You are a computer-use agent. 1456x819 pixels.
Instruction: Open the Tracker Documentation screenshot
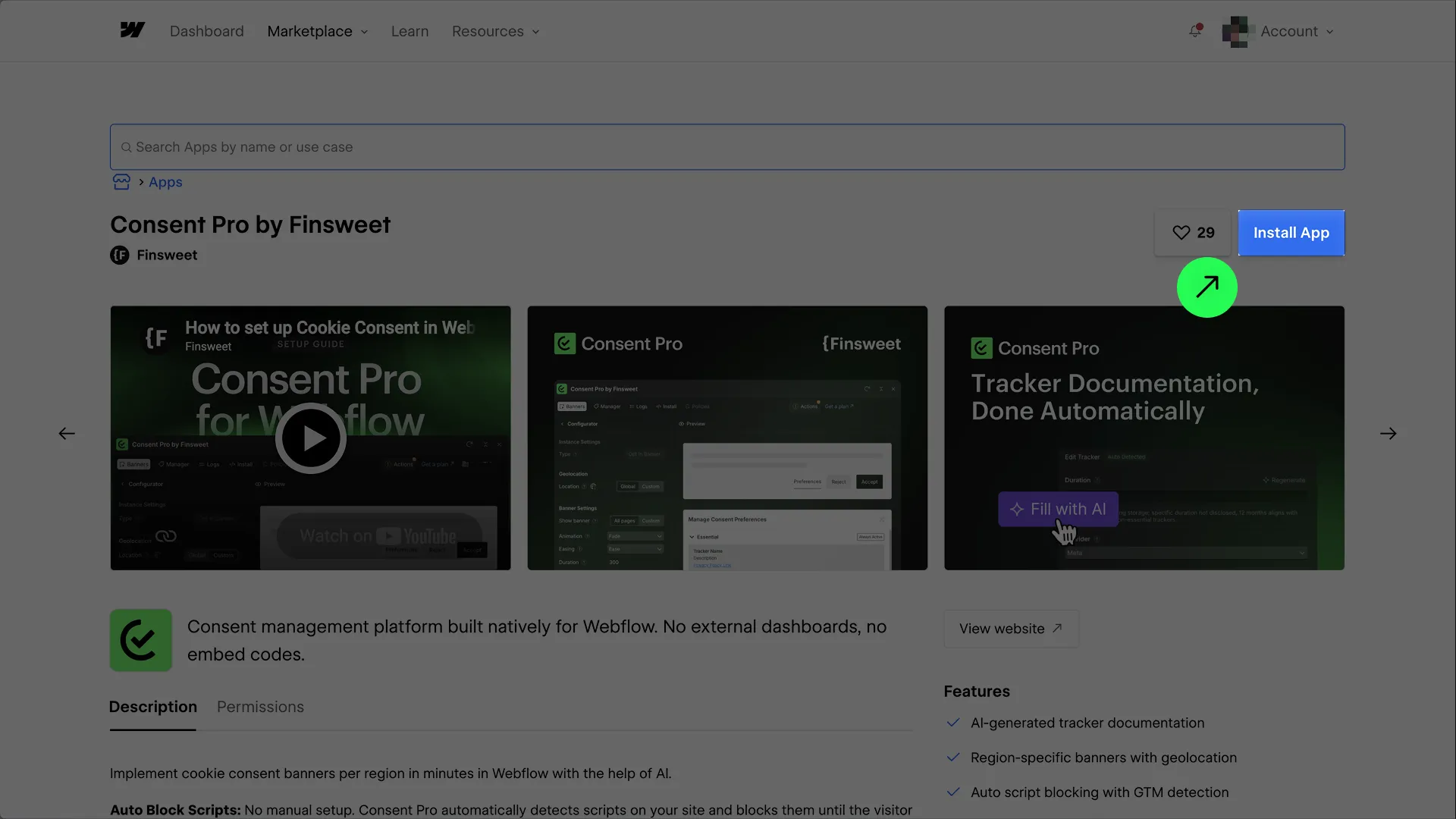pos(1144,438)
